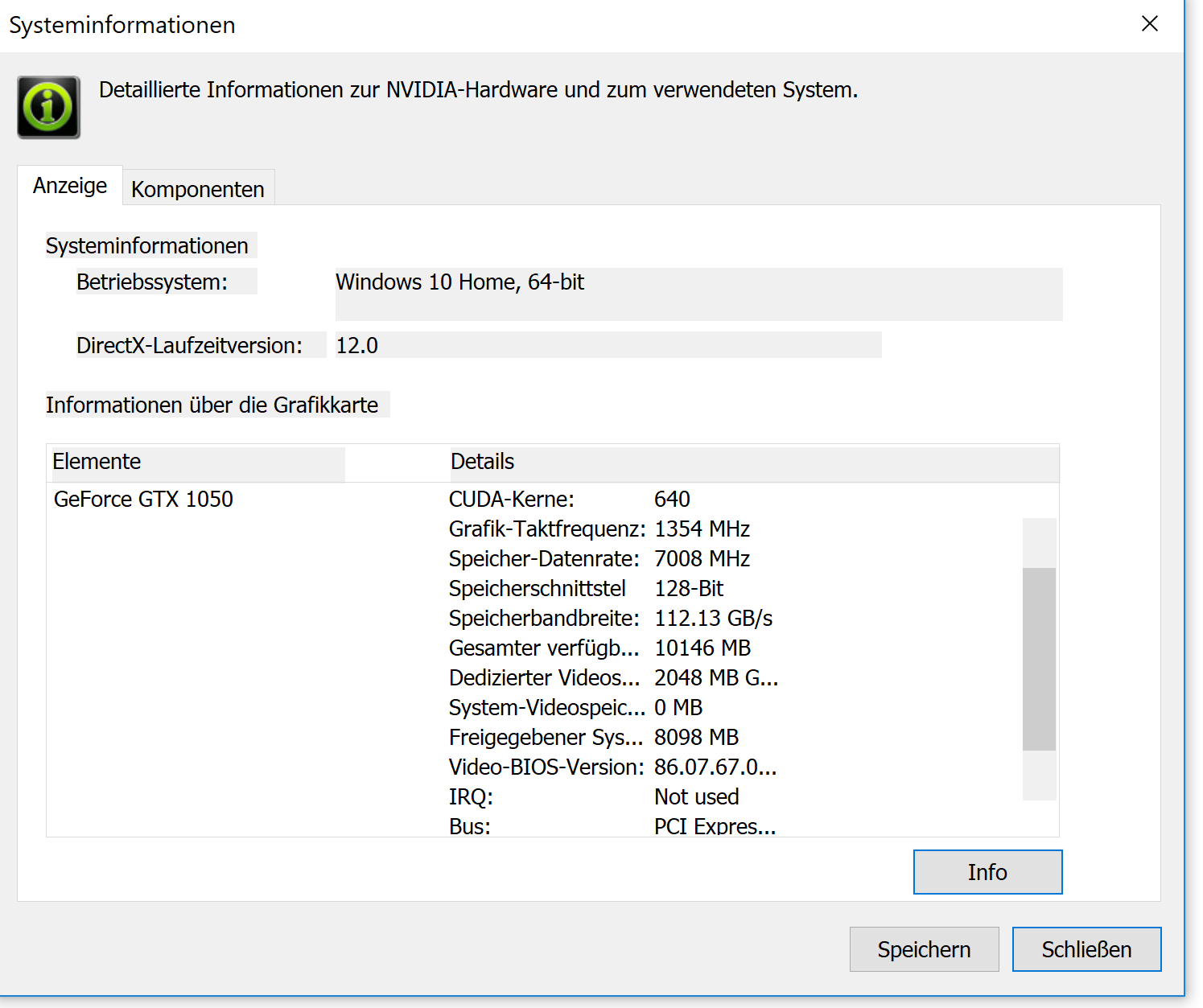
Task: Click the Speicherbandbreite label
Action: (x=544, y=619)
